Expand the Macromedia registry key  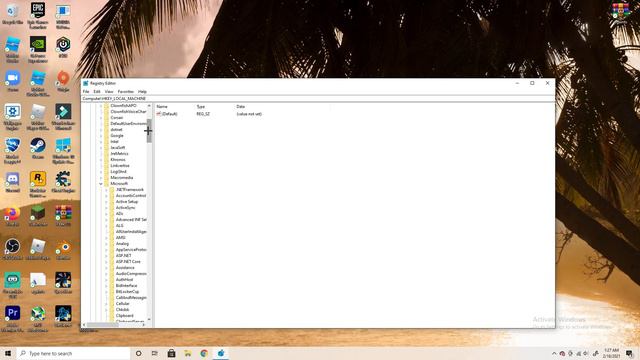point(101,178)
